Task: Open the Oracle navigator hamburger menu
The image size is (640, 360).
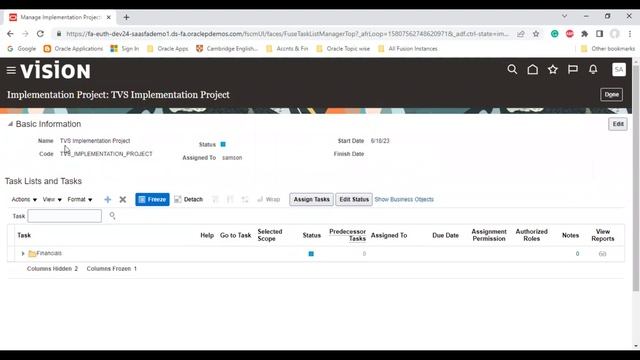Action: coord(11,71)
